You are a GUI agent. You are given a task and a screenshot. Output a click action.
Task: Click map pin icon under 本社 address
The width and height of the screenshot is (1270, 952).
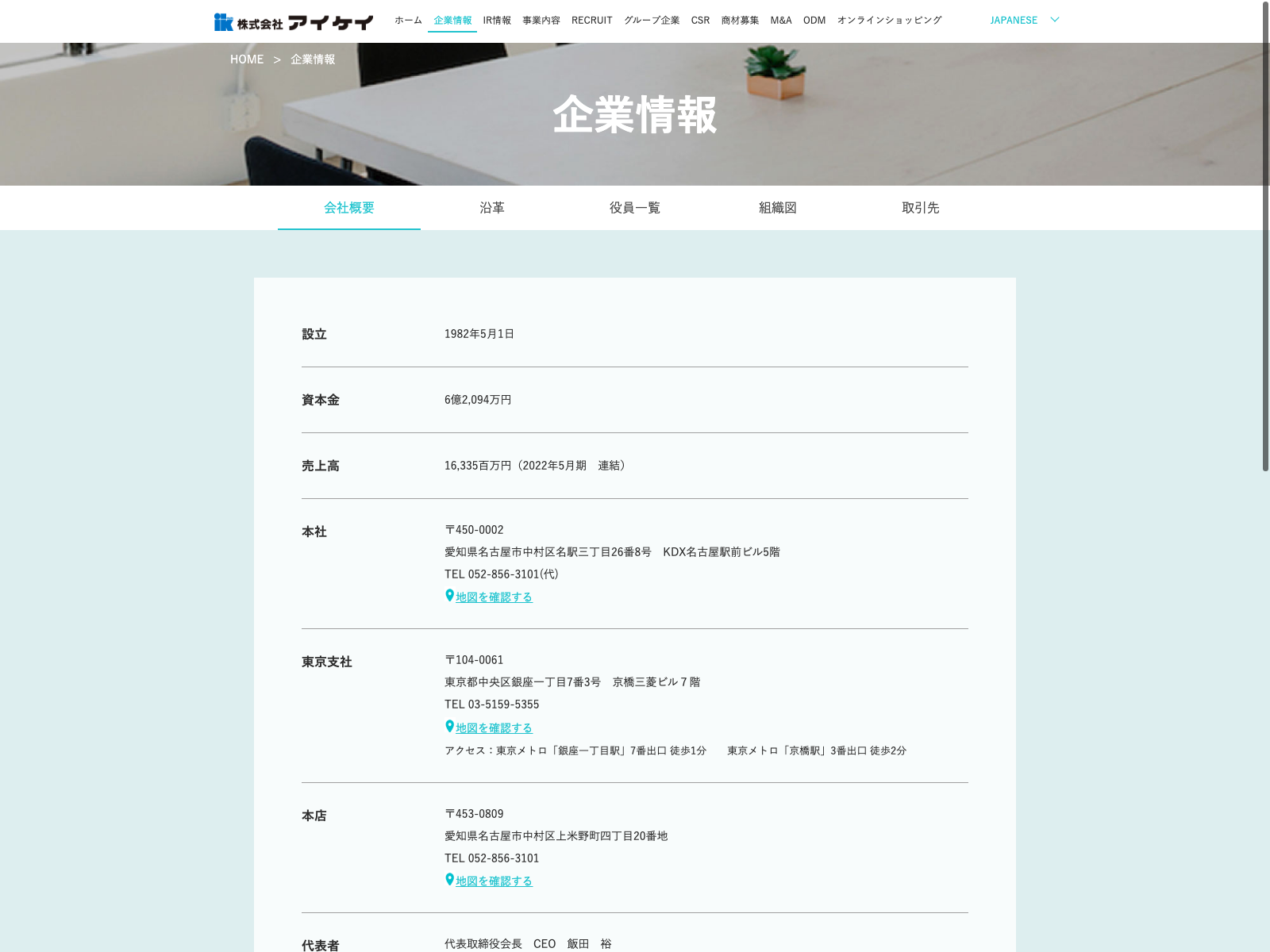(x=449, y=596)
